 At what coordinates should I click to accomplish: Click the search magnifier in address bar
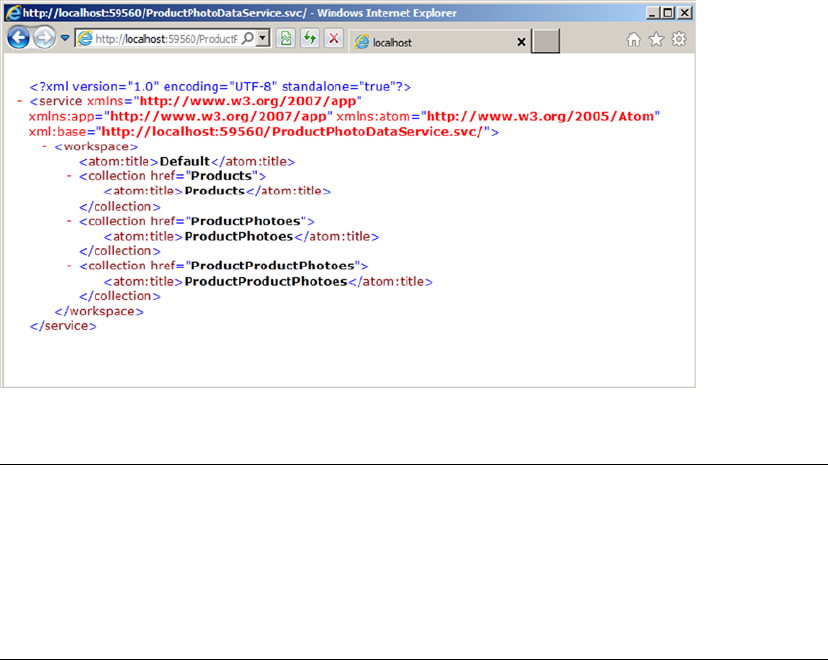(248, 38)
